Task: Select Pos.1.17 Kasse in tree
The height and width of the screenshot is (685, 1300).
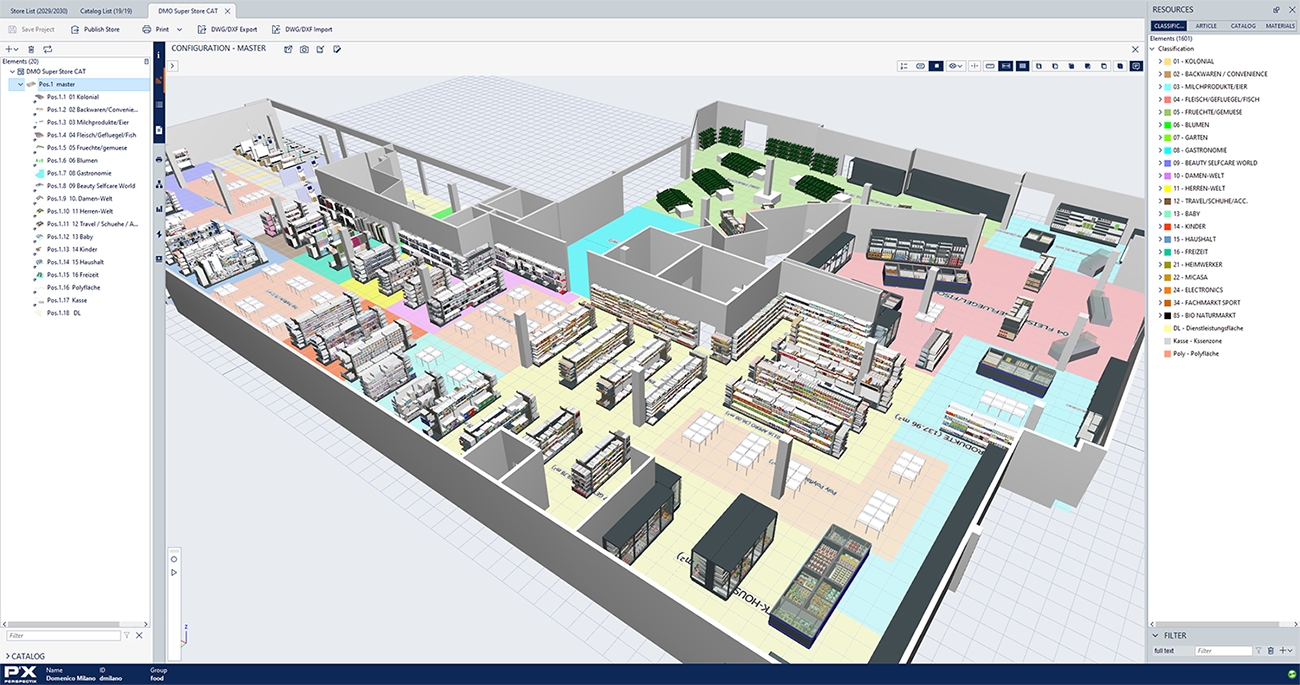Action: (x=66, y=300)
